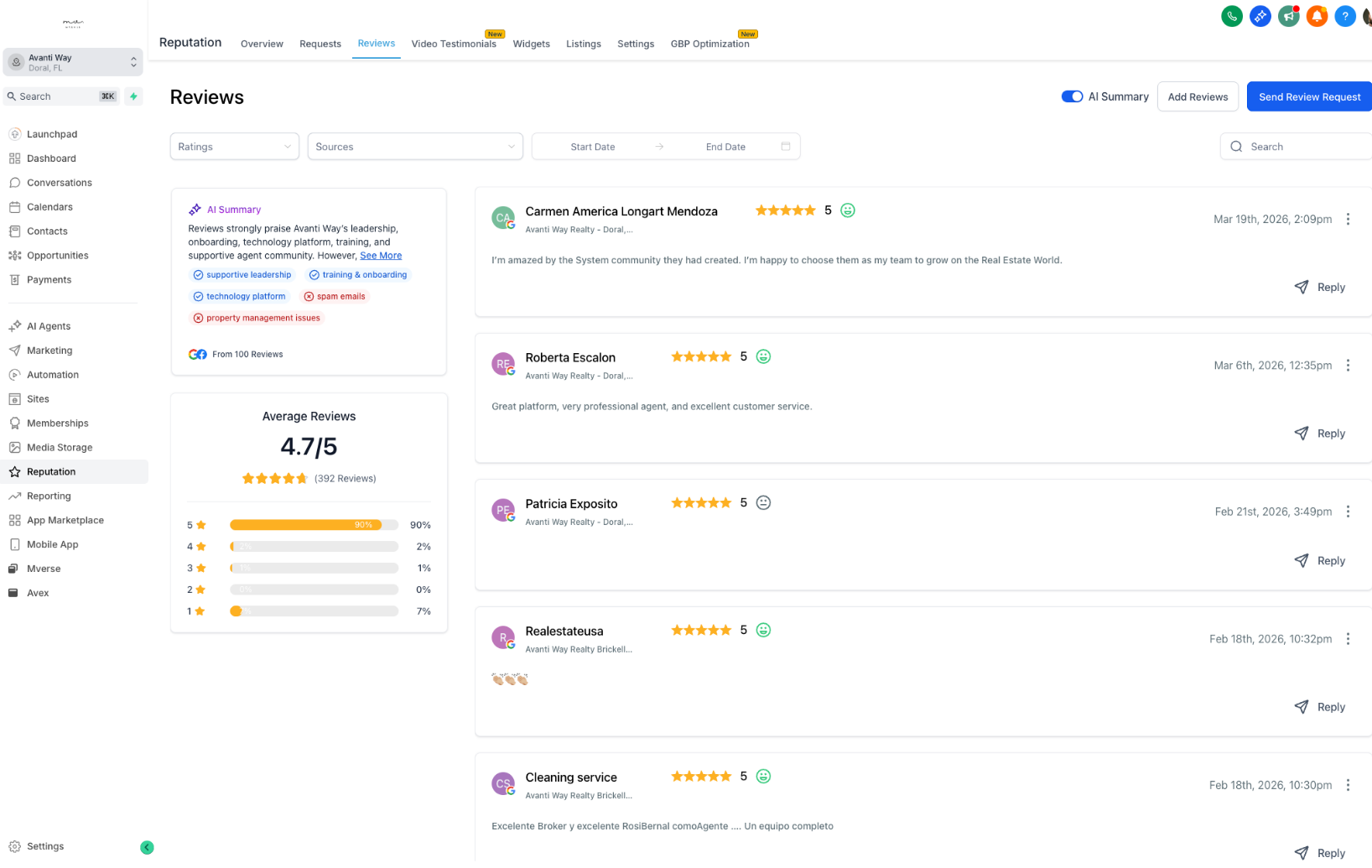Click the property management issues tag
The image size is (1372, 868).
point(257,319)
